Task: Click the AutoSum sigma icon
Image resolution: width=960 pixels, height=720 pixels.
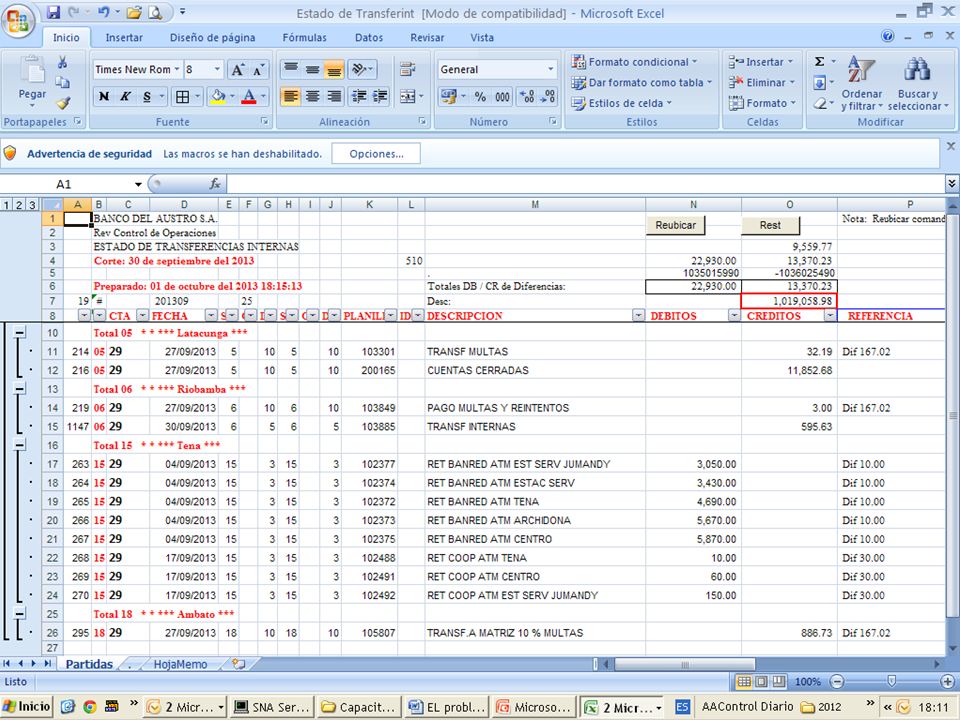Action: (819, 62)
